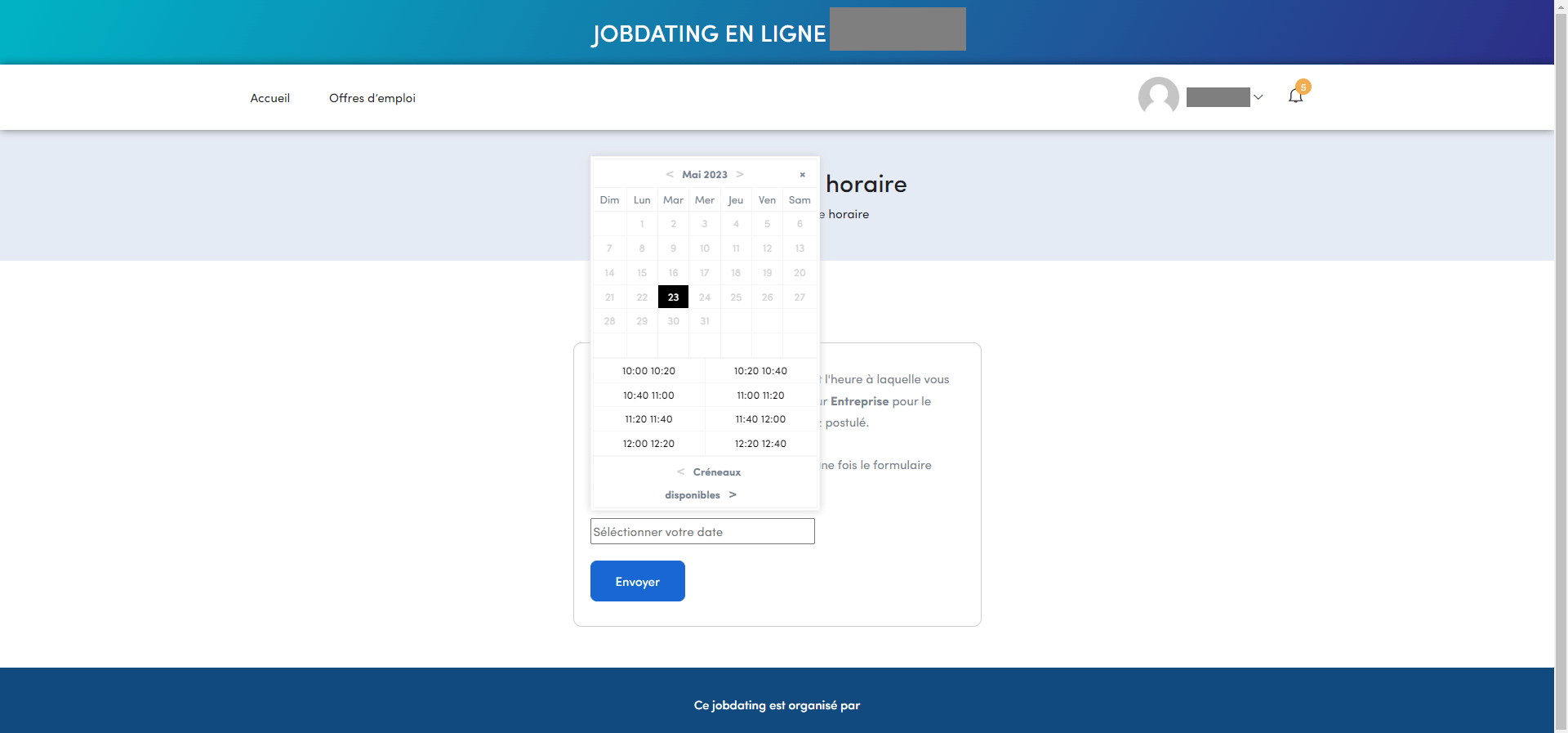
Task: Choose the 10:20 10:40 time slot
Action: pos(760,371)
